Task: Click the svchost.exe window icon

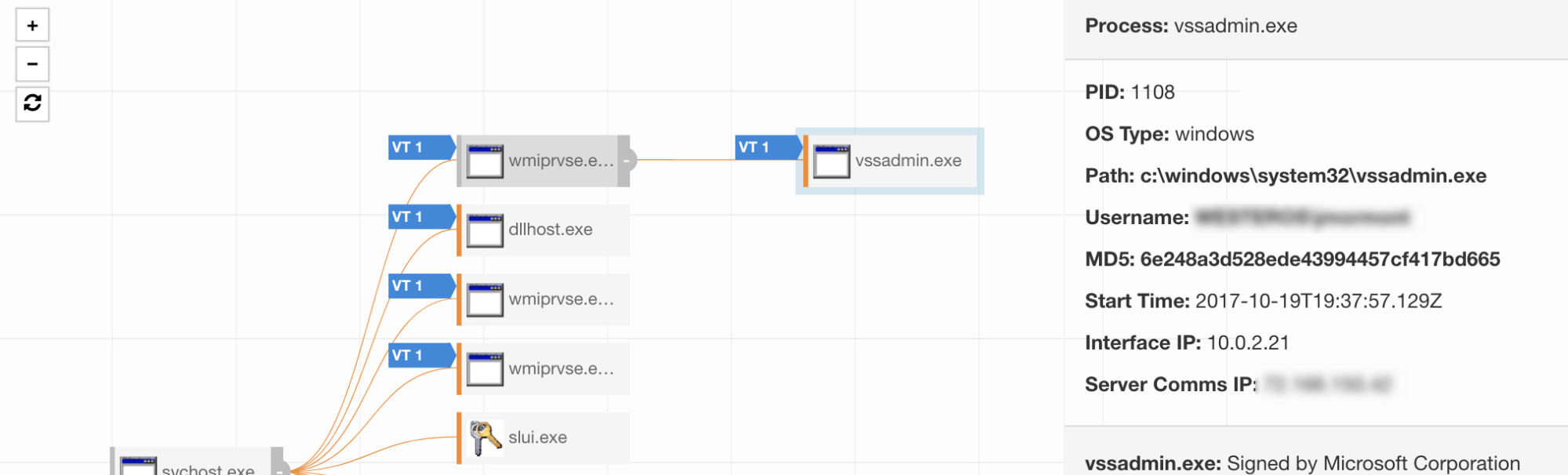Action: [139, 467]
